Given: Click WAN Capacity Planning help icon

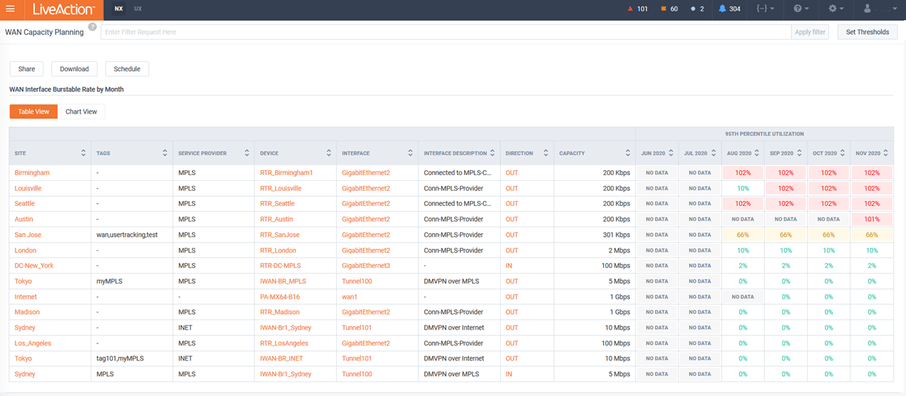Looking at the screenshot, I should tap(92, 27).
